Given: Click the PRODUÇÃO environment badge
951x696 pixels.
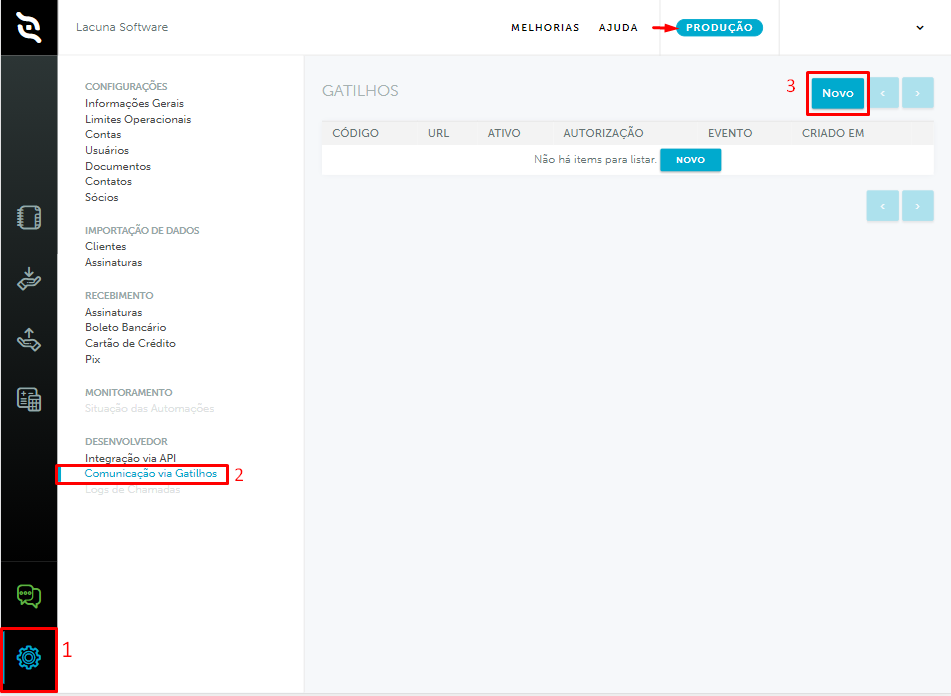Looking at the screenshot, I should (719, 28).
